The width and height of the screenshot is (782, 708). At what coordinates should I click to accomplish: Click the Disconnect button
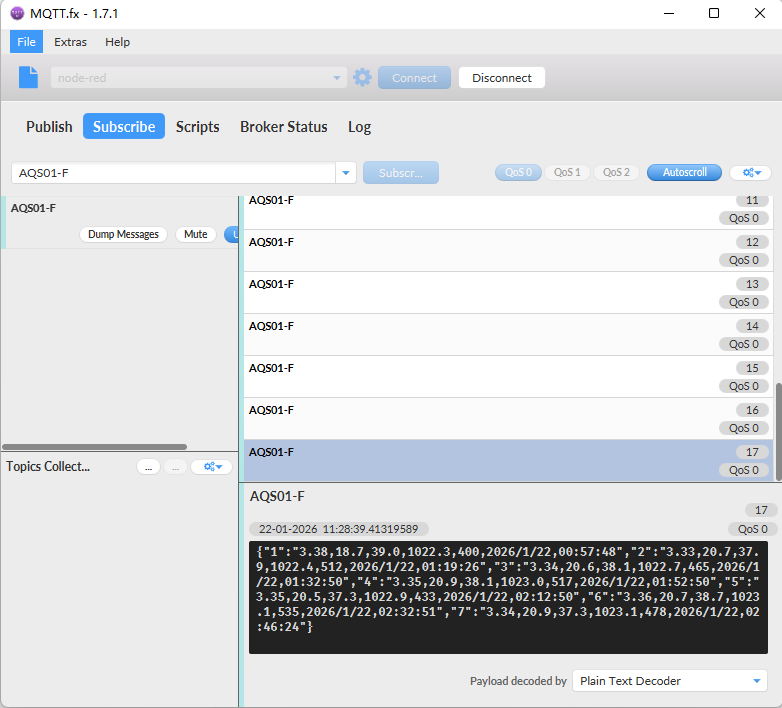[x=502, y=78]
